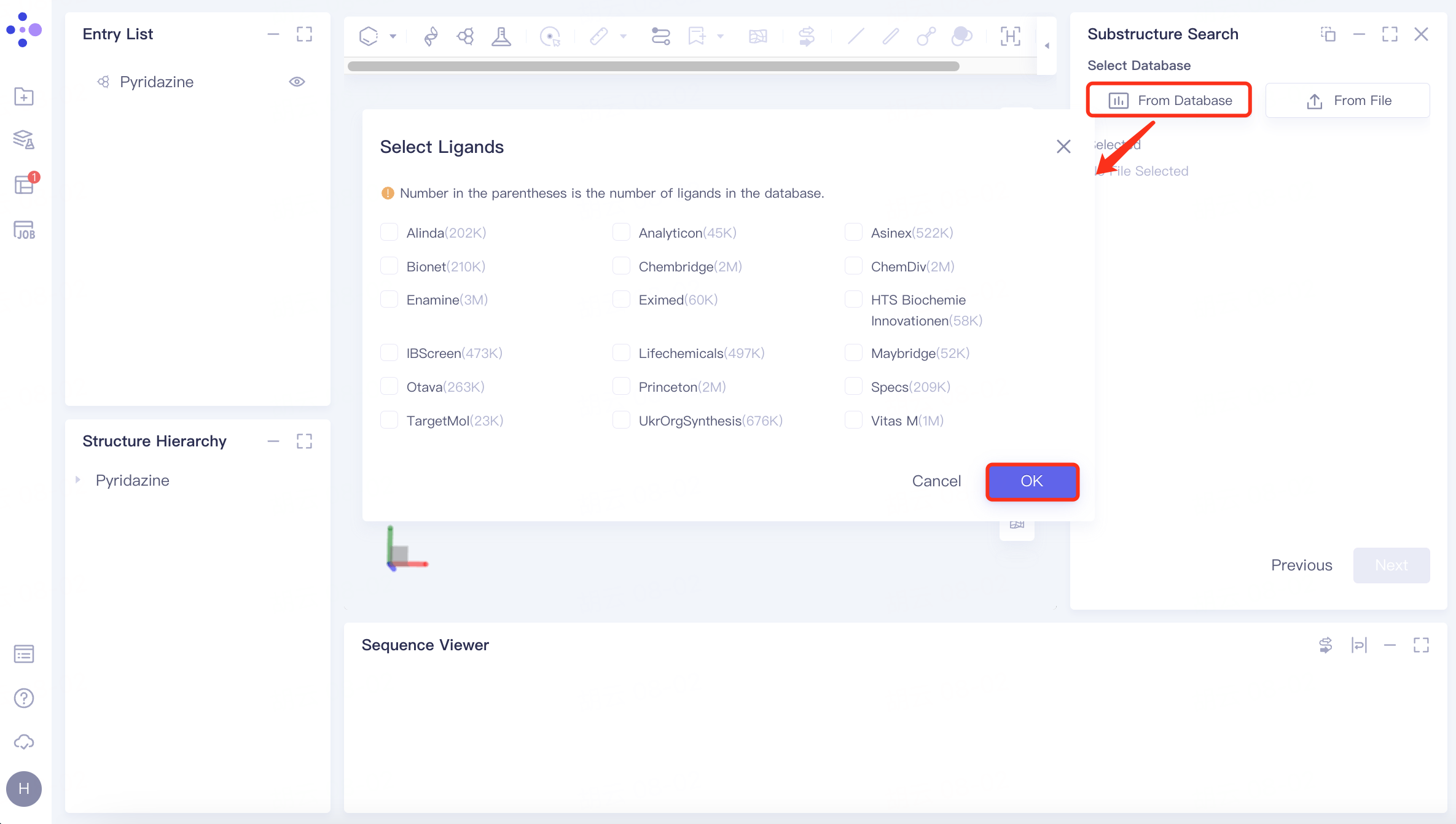Open the table panel icon with notification badge
The width and height of the screenshot is (1456, 824).
pos(25,184)
